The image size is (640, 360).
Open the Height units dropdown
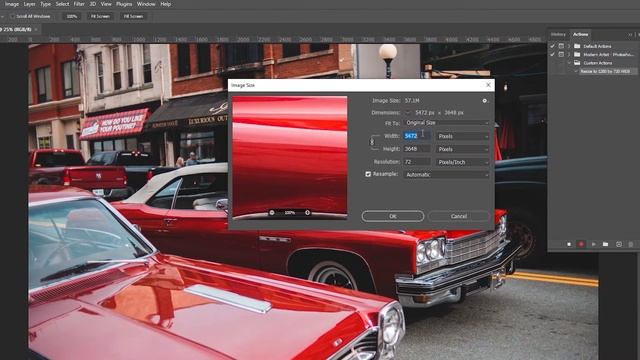click(462, 149)
